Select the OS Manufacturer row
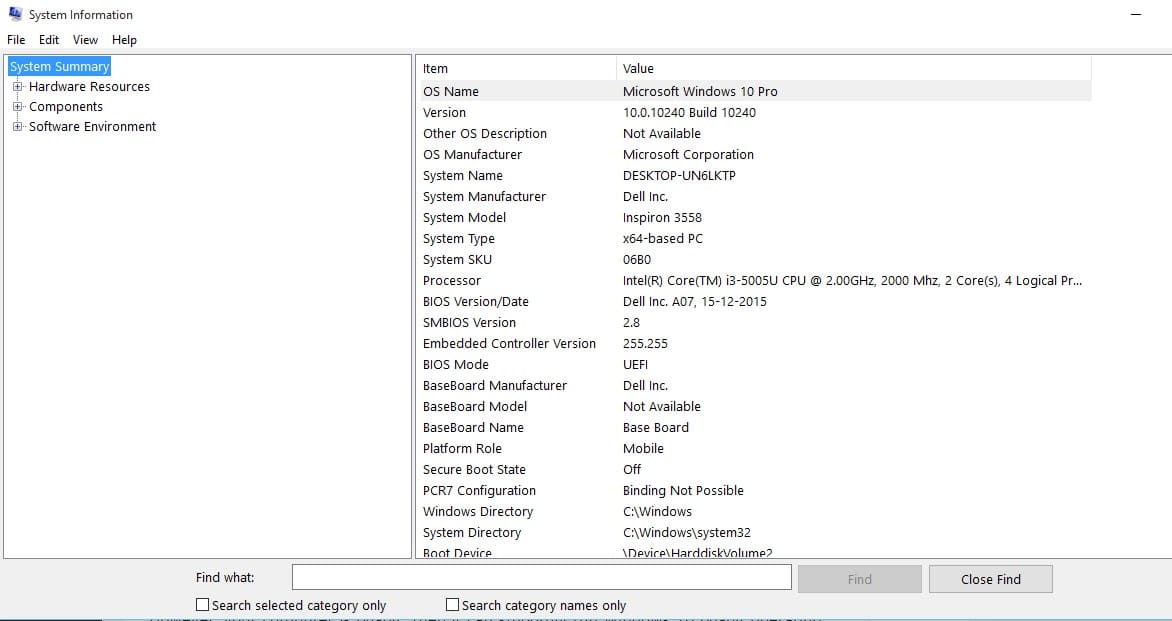 (755, 154)
